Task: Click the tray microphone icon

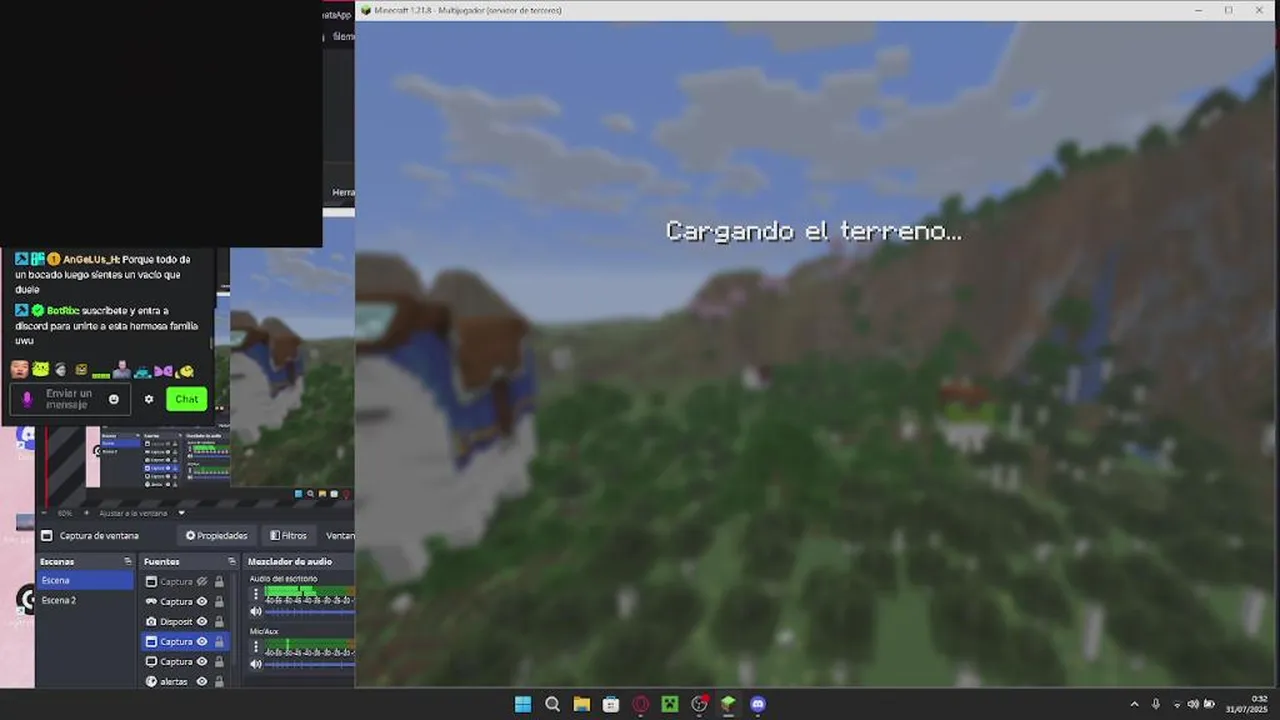Action: tap(1156, 704)
